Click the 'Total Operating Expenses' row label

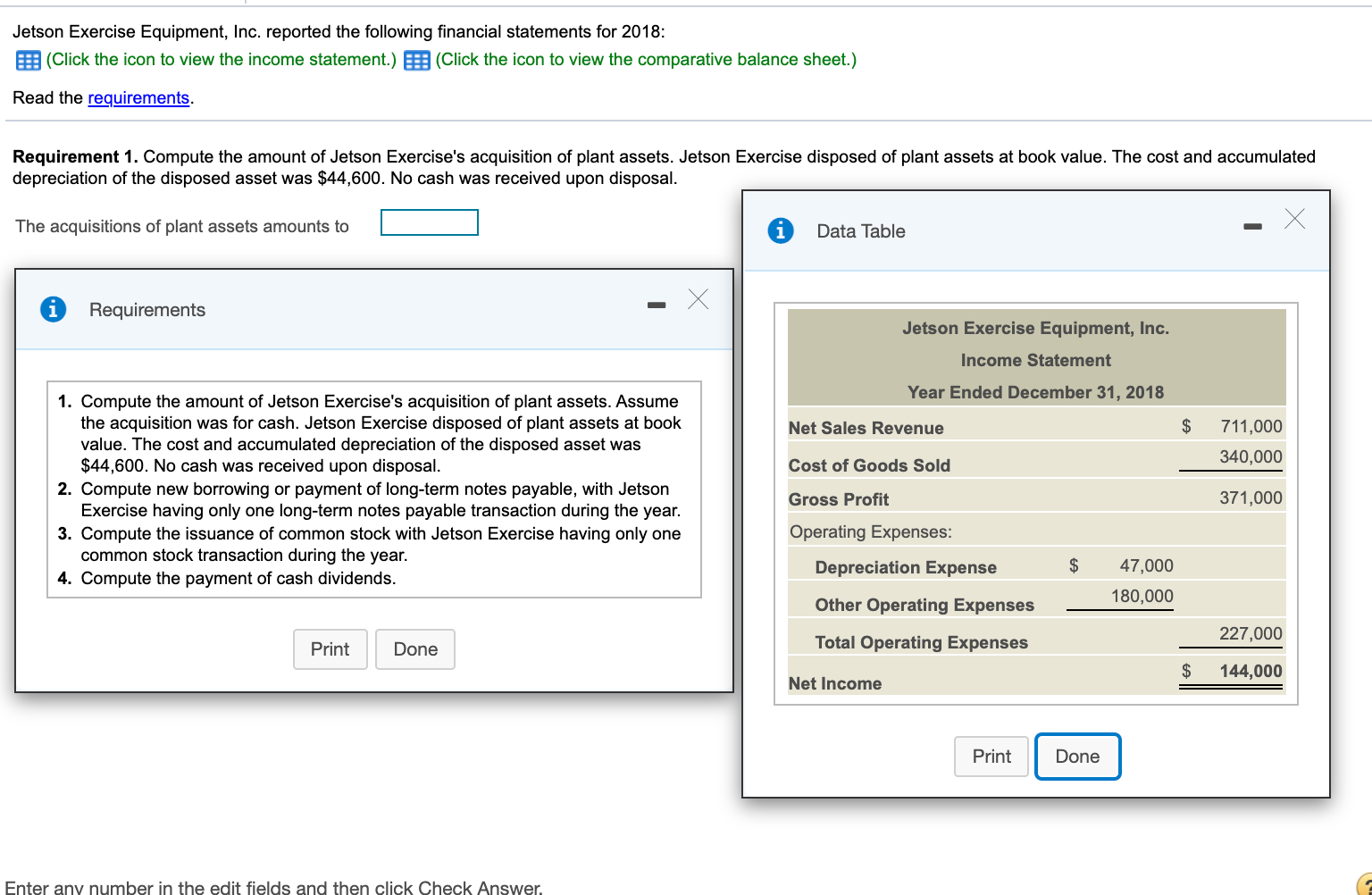(922, 643)
